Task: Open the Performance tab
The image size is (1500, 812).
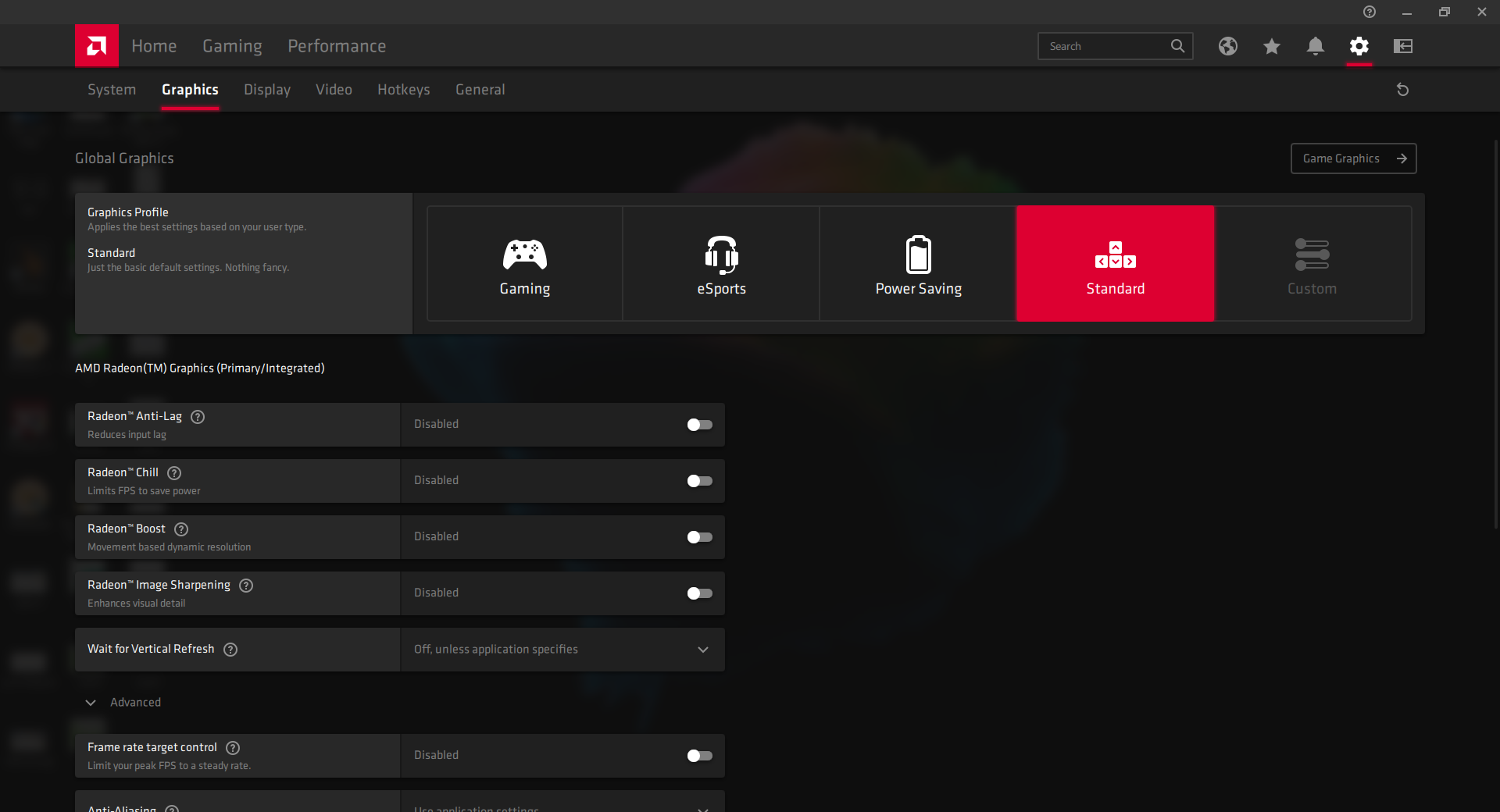Action: click(x=337, y=46)
